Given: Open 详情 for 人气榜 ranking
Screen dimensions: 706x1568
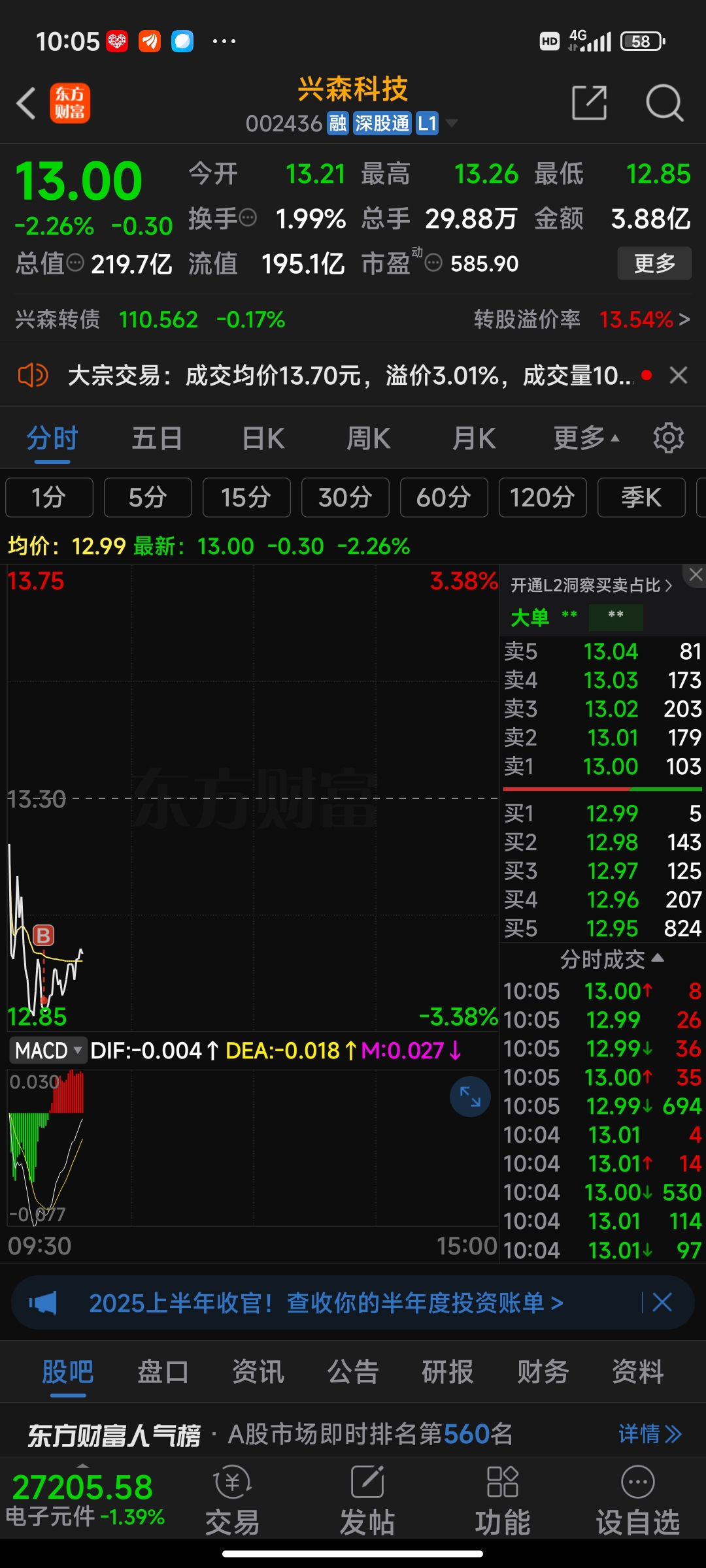Looking at the screenshot, I should coord(650,1434).
